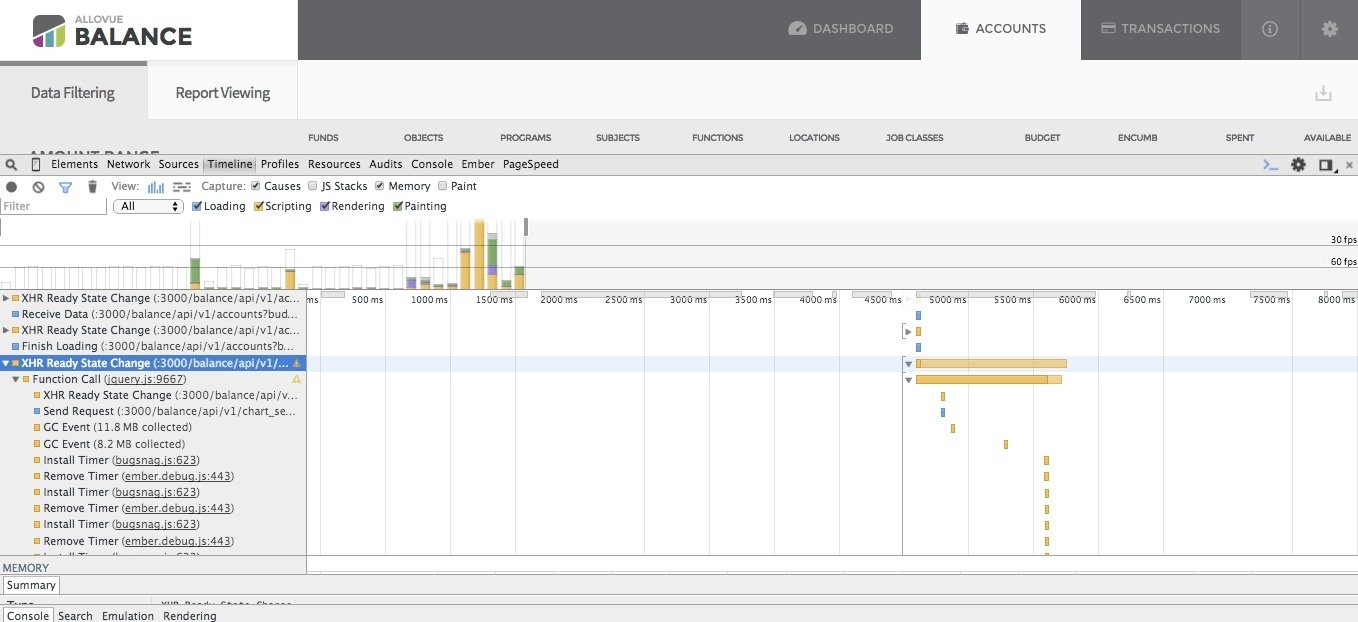1358x622 pixels.
Task: Select the Summary tab in details pane
Action: point(31,585)
